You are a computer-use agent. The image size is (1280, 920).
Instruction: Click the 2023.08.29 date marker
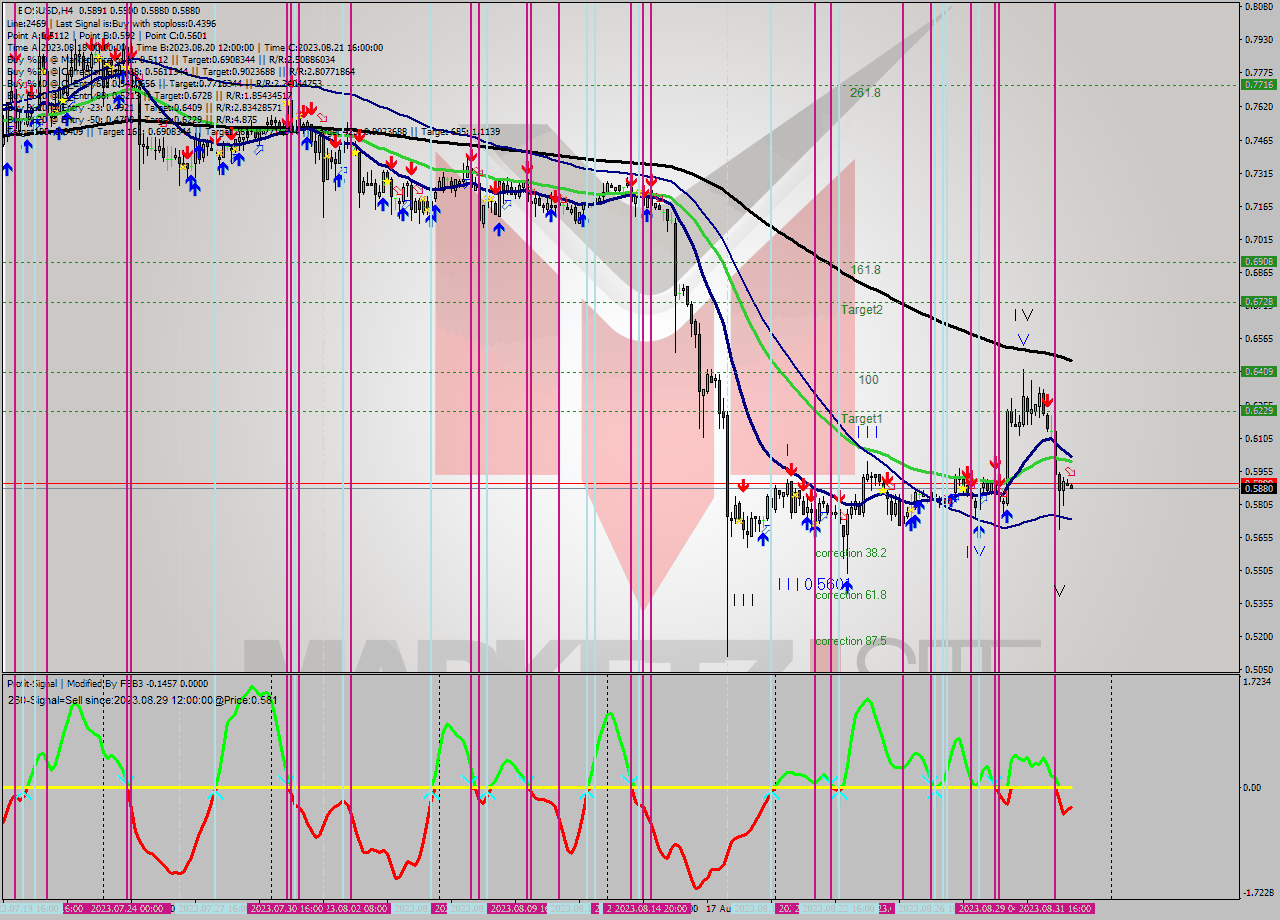(x=985, y=909)
